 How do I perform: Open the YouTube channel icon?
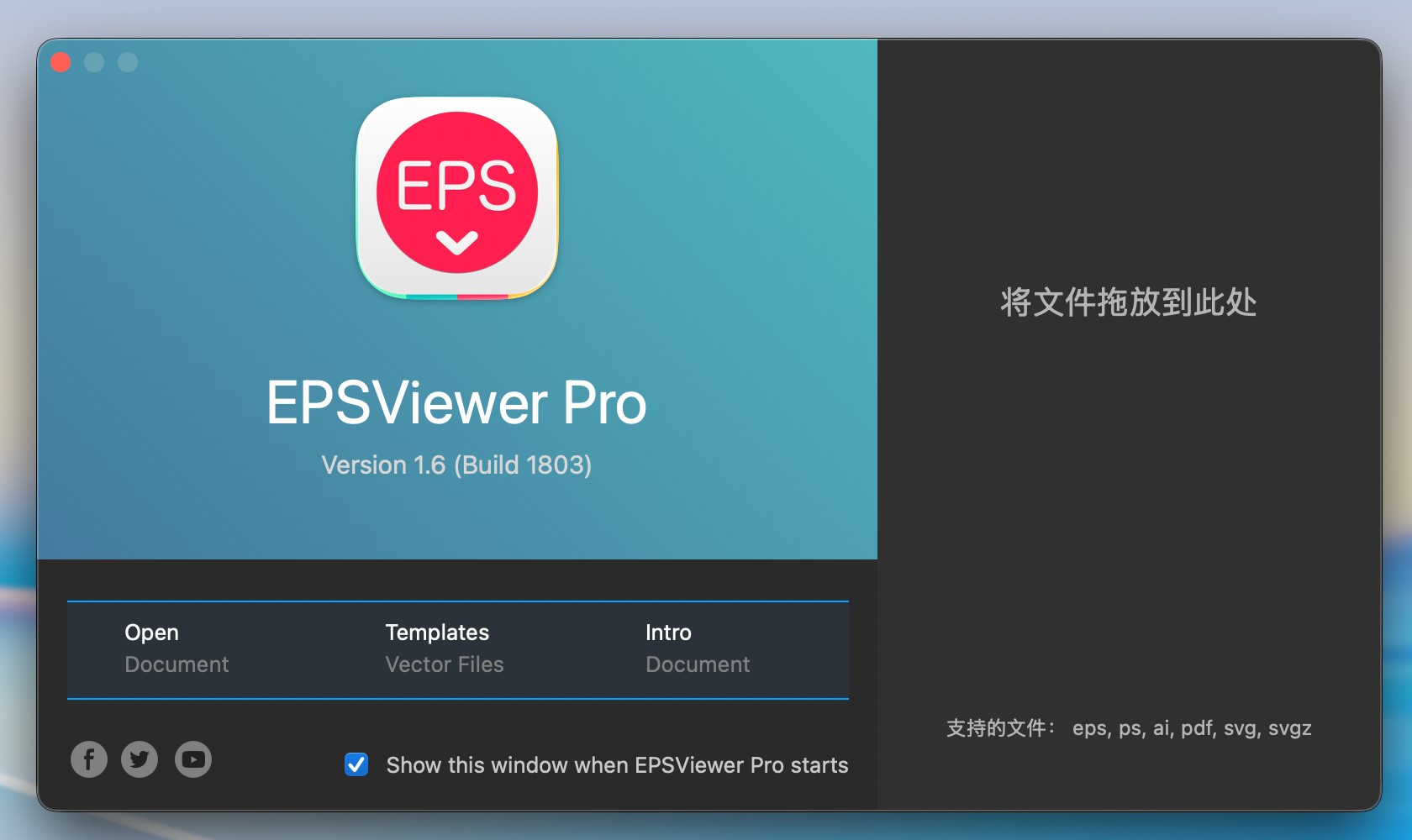[x=193, y=759]
